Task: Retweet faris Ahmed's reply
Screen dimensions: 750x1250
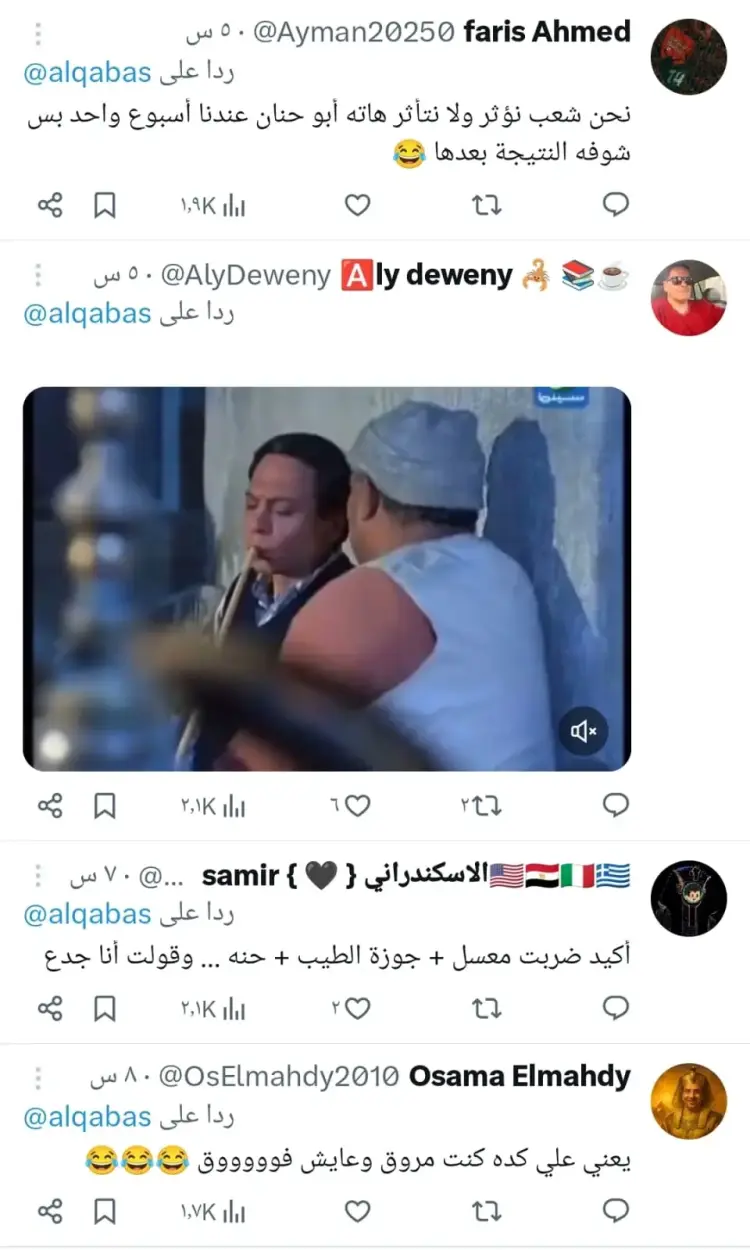Action: [487, 205]
